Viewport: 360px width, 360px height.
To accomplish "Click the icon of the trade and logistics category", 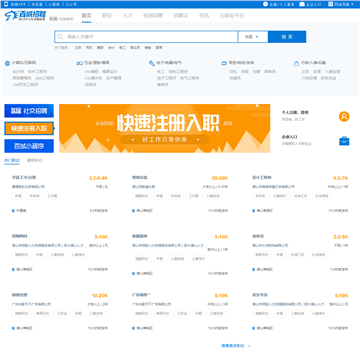I will [x=224, y=63].
